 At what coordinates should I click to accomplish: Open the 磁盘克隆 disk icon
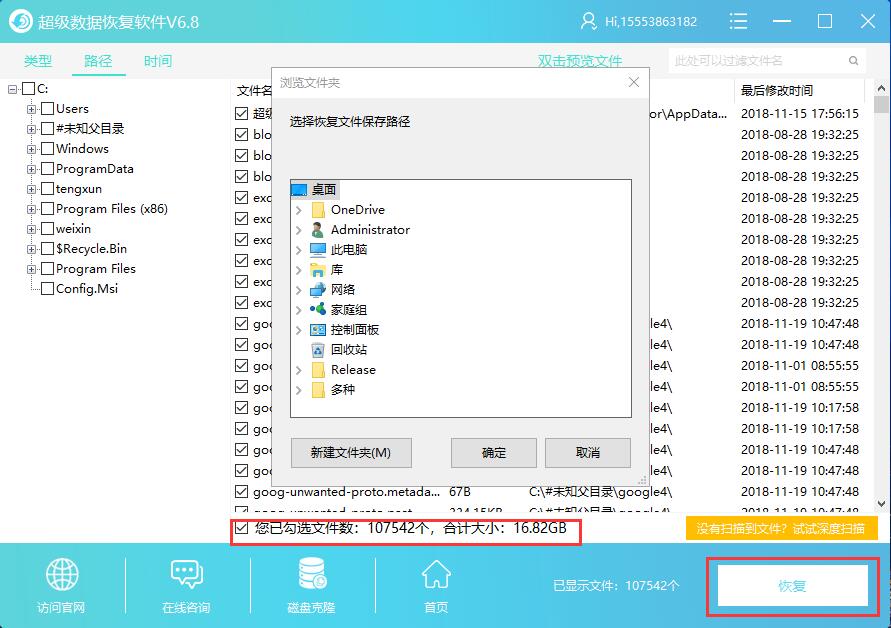pos(312,573)
